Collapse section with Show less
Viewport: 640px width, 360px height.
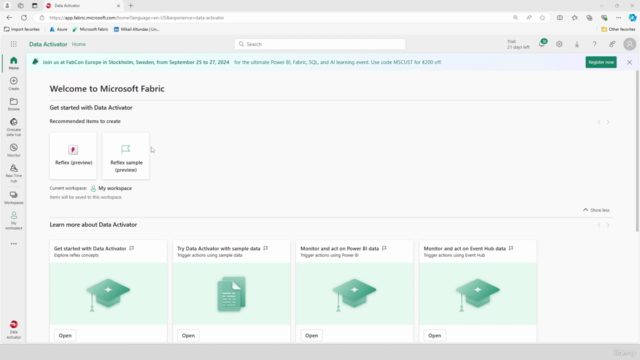tap(596, 210)
